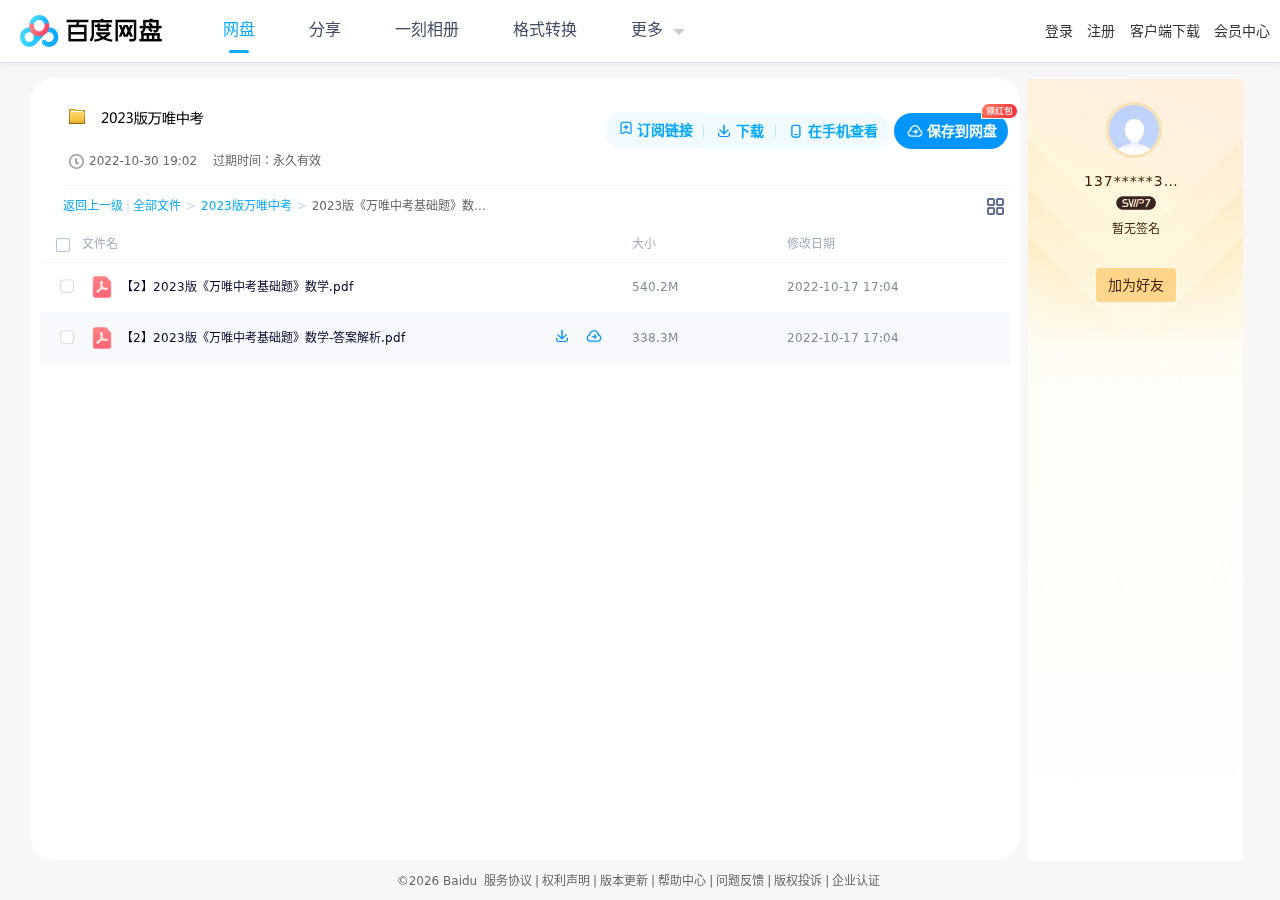The width and height of the screenshot is (1280, 900).
Task: Check the box for 数学-答案解析.pdf
Action: 67,337
